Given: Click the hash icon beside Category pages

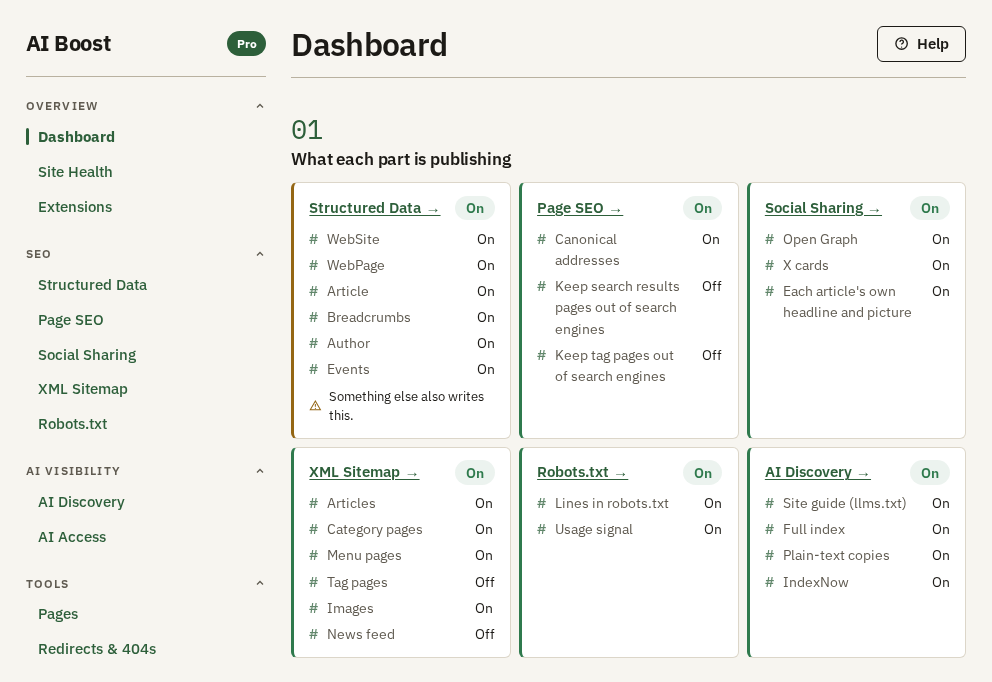Looking at the screenshot, I should (313, 529).
